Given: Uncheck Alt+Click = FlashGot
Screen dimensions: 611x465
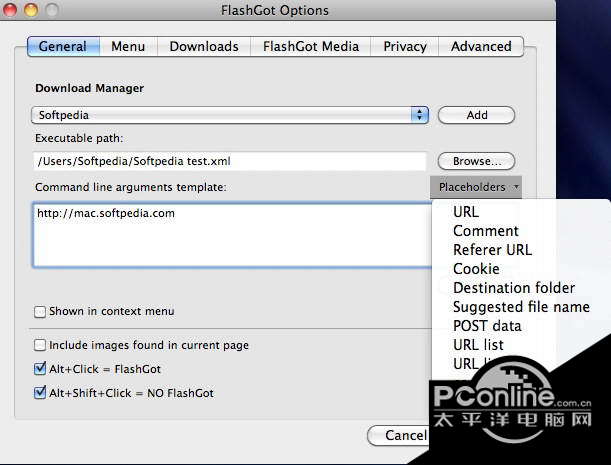Looking at the screenshot, I should point(40,369).
